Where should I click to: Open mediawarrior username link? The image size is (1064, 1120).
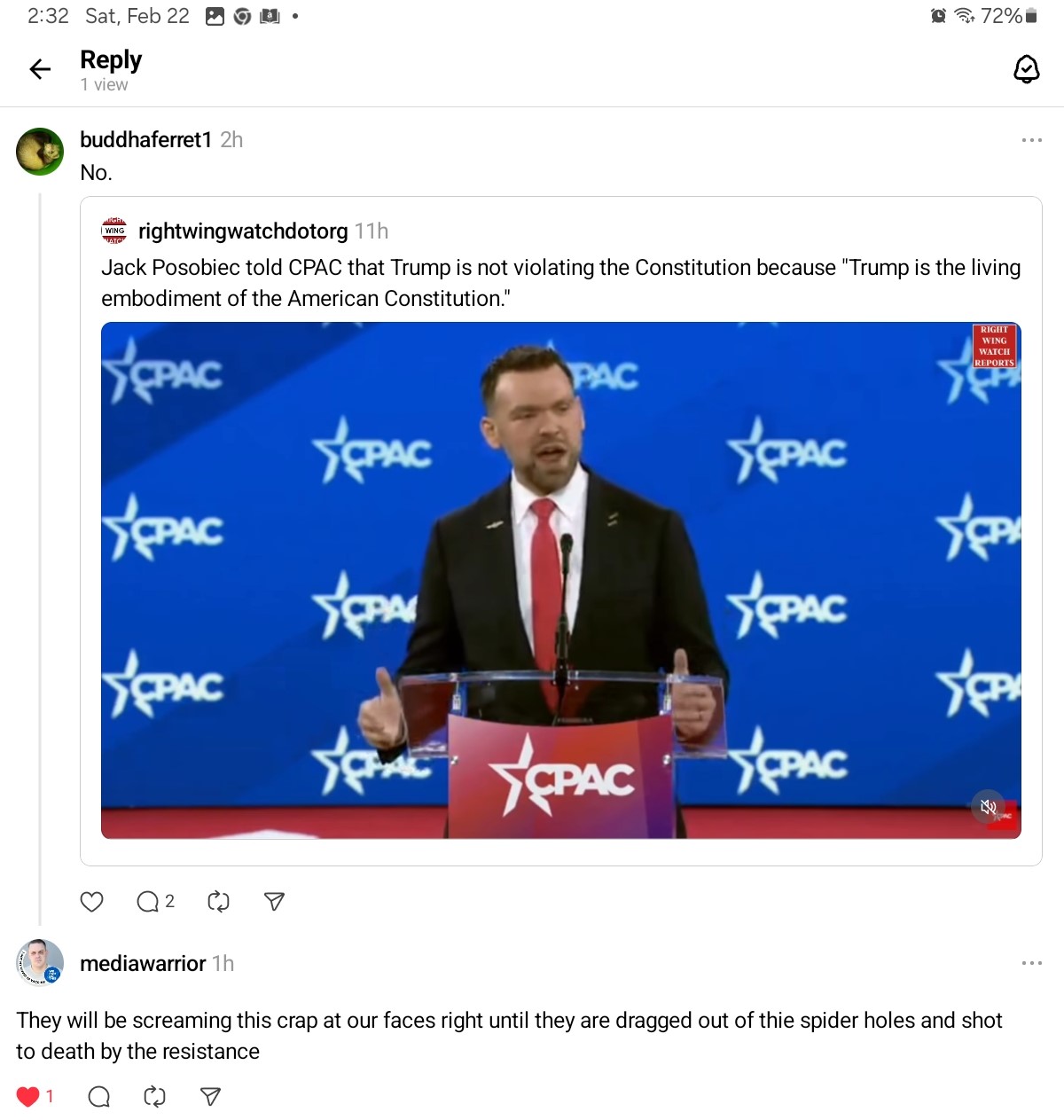coord(143,963)
